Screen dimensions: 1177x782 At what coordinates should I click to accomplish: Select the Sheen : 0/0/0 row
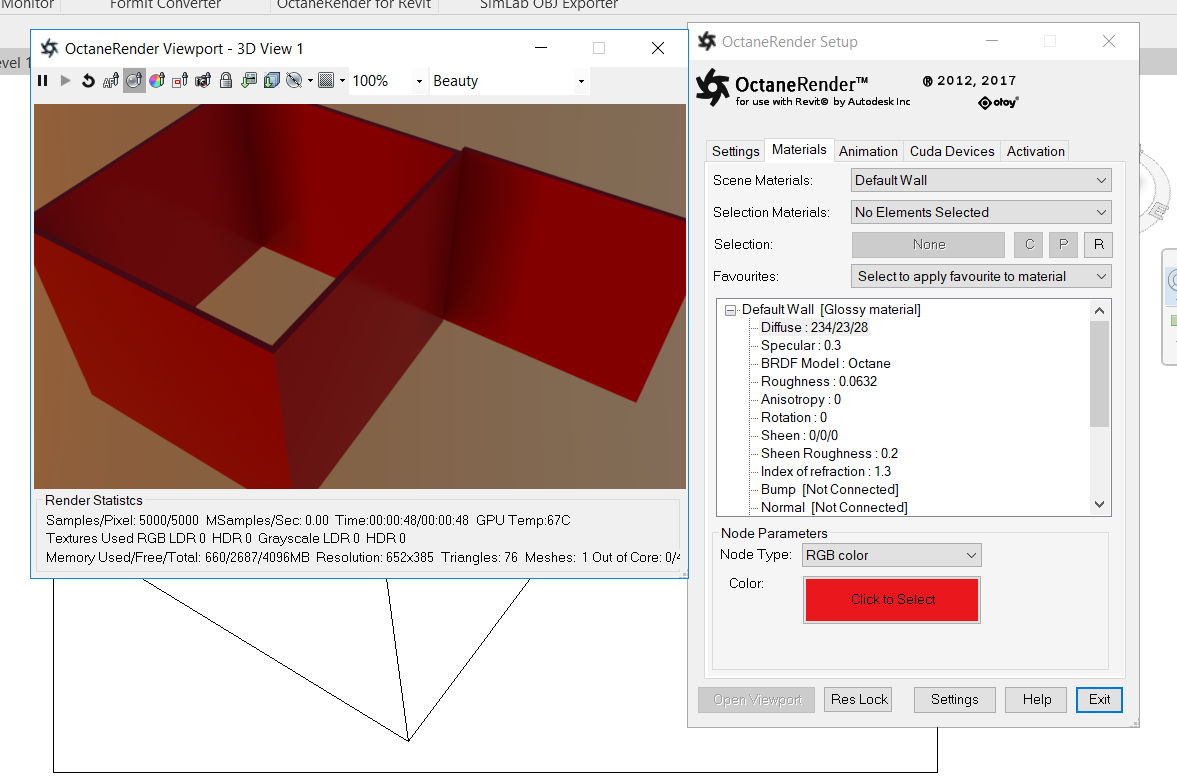[799, 435]
